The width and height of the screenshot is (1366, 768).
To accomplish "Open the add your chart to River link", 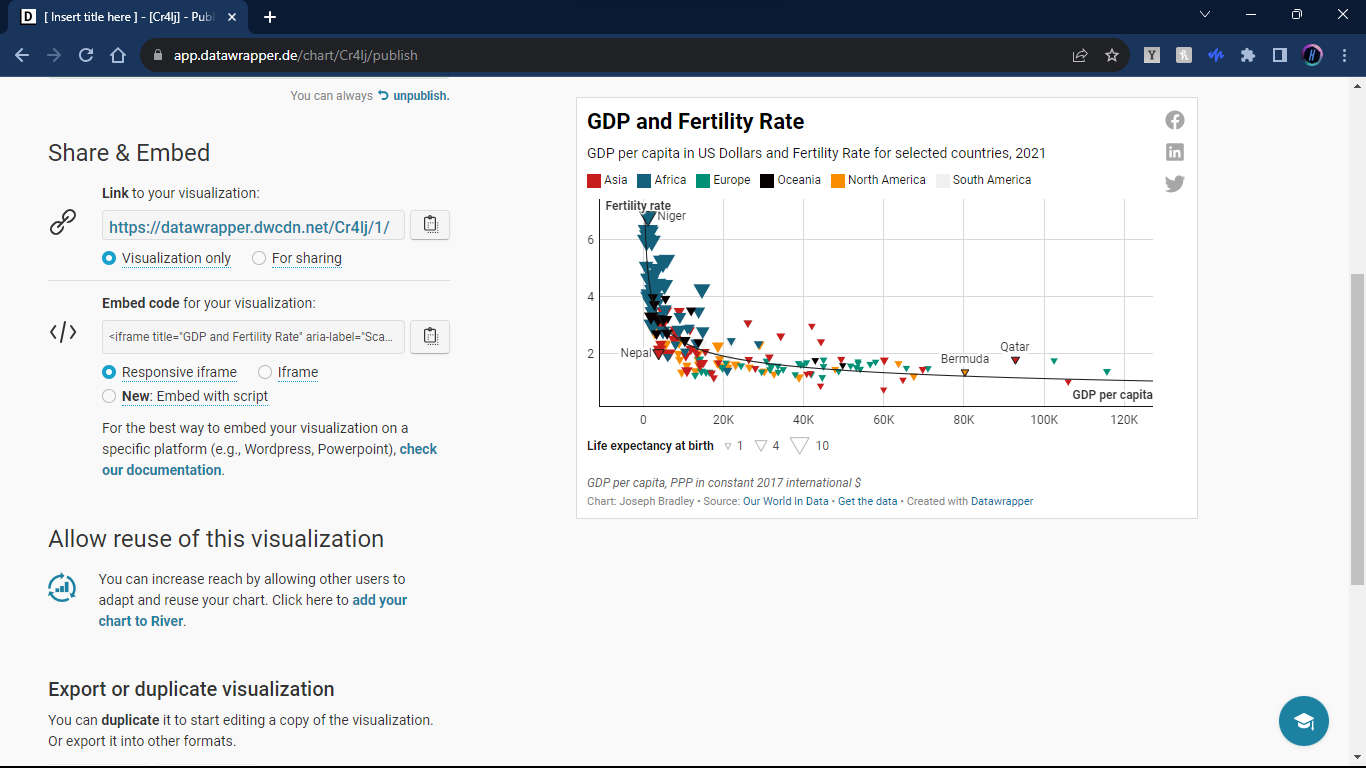I will pyautogui.click(x=379, y=601).
